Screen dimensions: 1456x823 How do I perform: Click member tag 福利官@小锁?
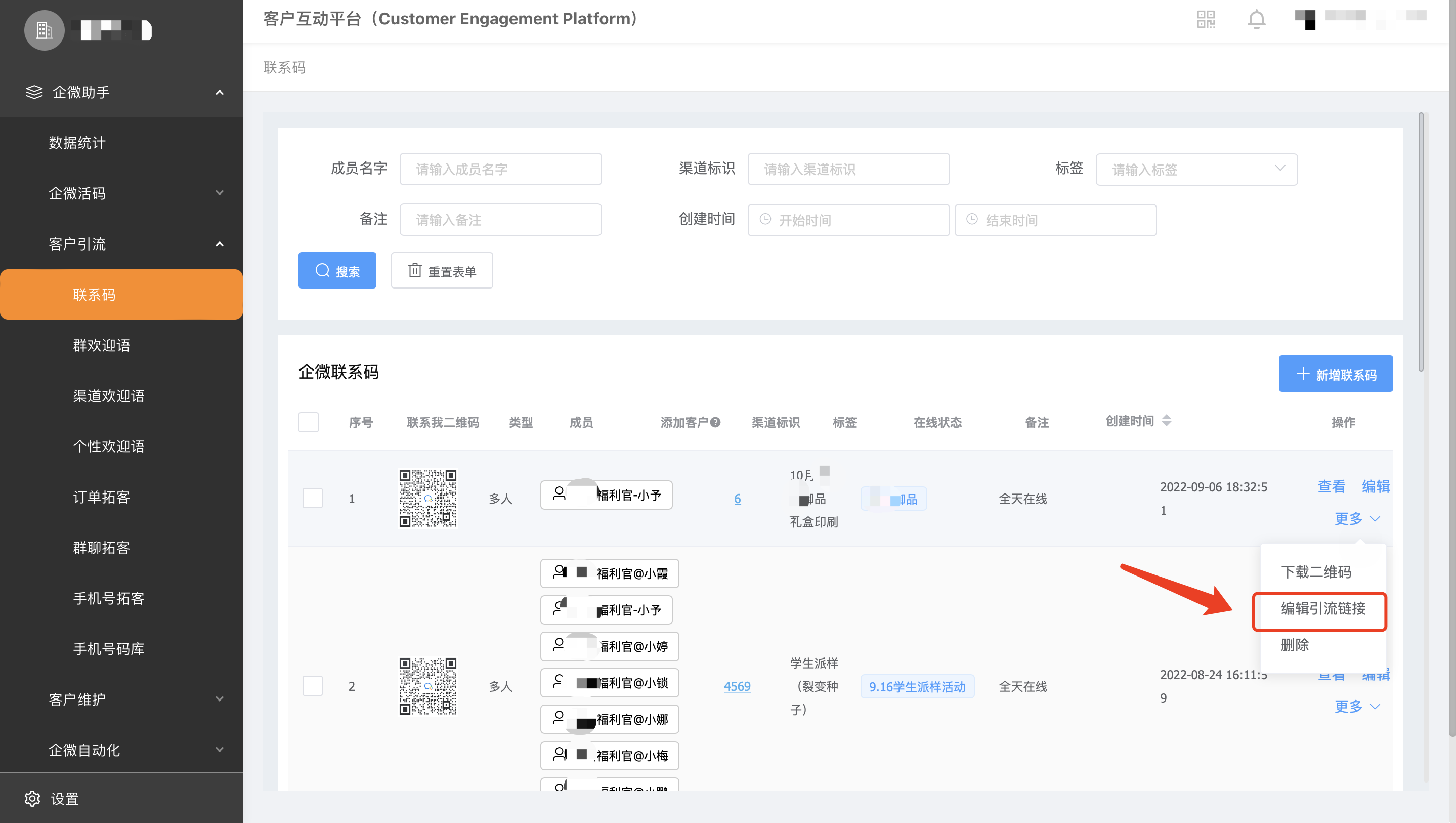coord(609,683)
